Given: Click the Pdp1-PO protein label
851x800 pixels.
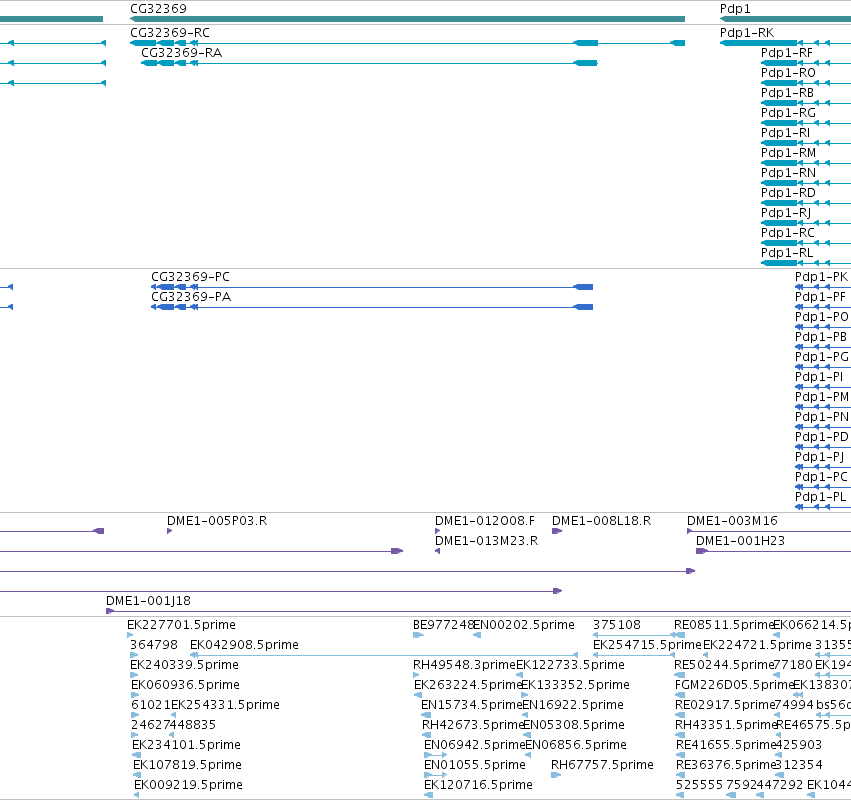Looking at the screenshot, I should pyautogui.click(x=822, y=317).
